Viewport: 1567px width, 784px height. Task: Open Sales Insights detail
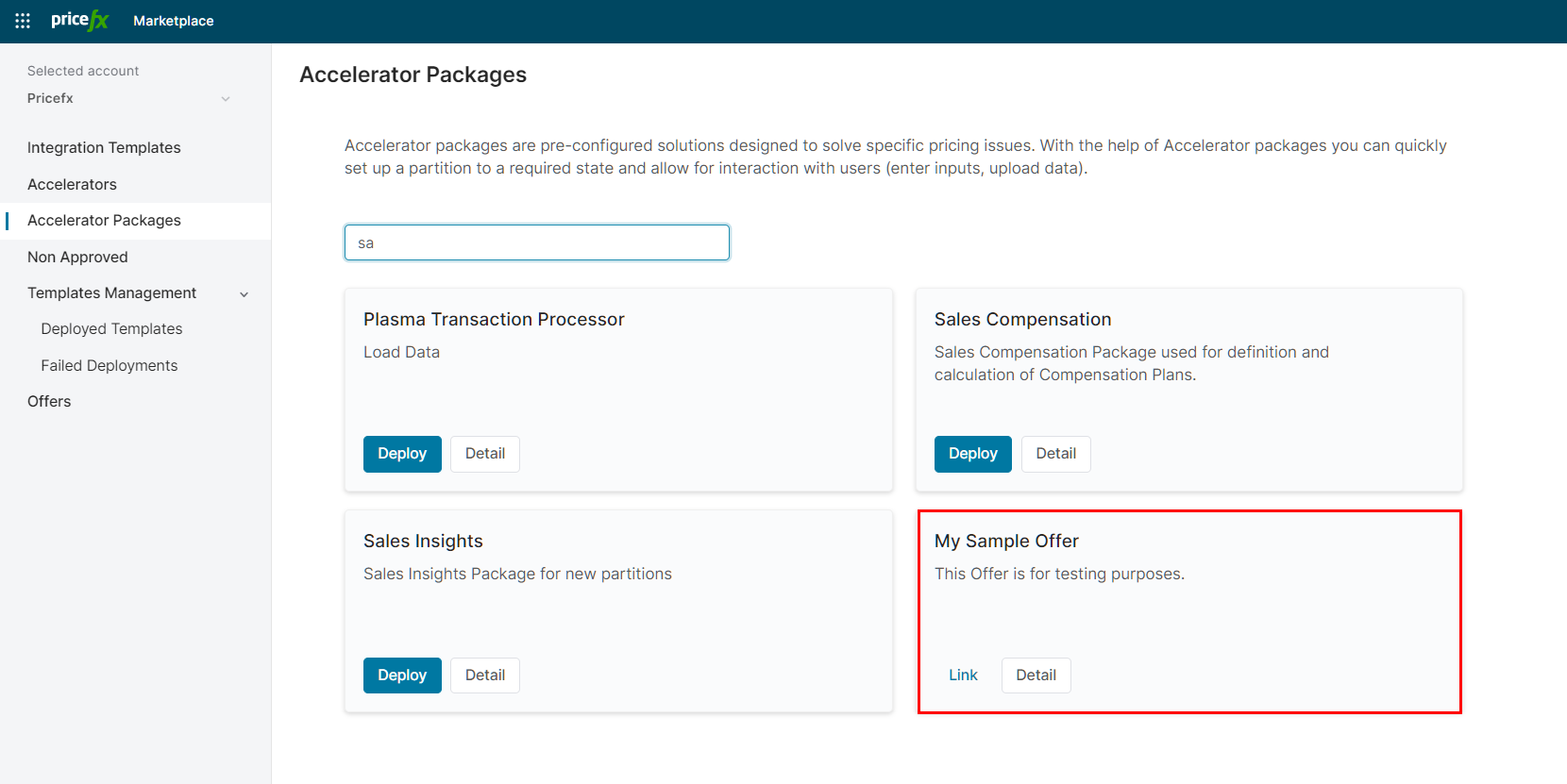[x=485, y=676]
